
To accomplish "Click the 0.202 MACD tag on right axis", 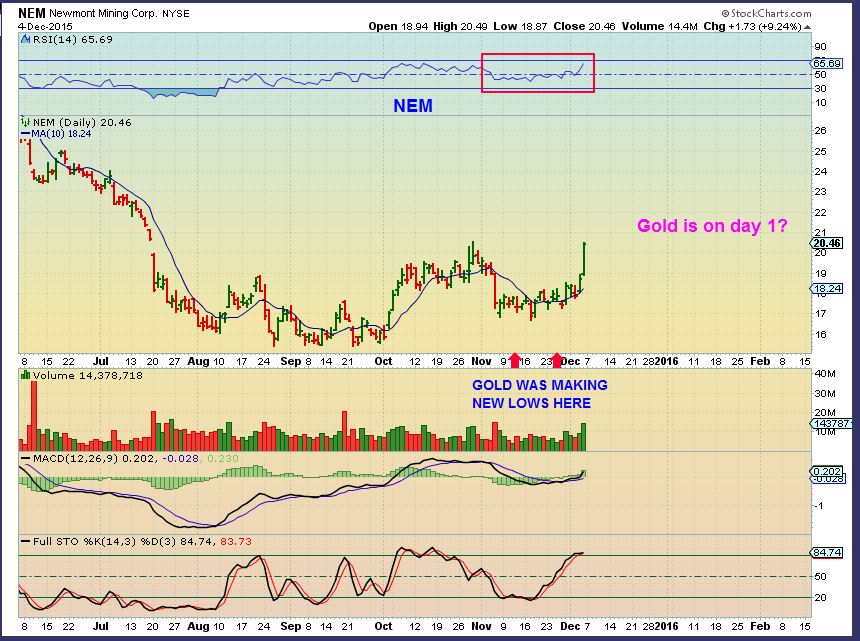I will [x=827, y=472].
